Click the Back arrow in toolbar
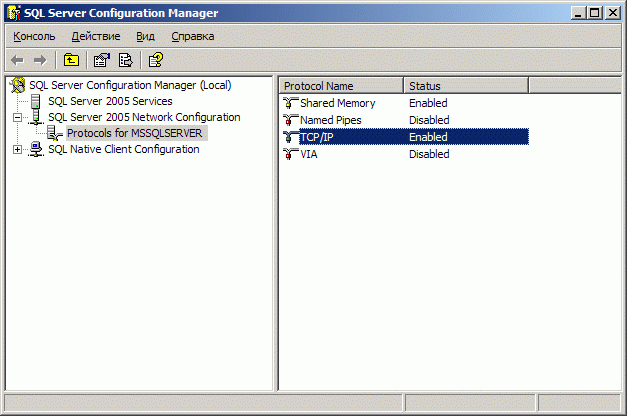Image resolution: width=627 pixels, height=416 pixels. [17, 60]
